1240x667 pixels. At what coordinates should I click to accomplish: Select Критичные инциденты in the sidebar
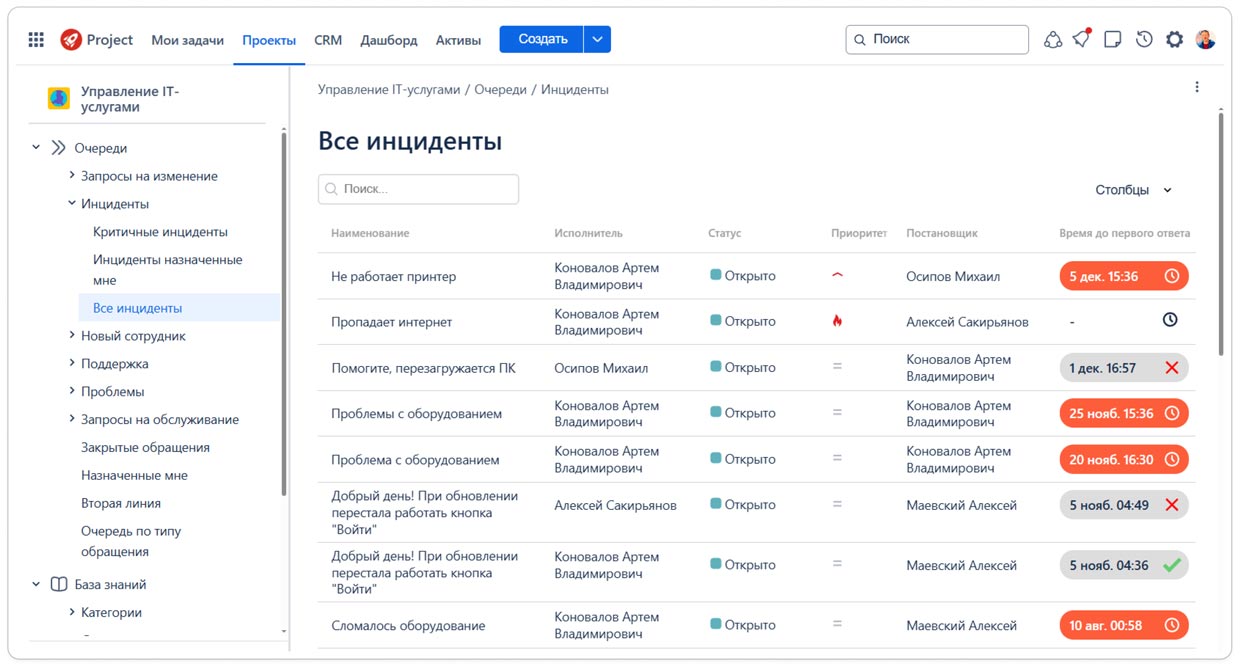160,232
